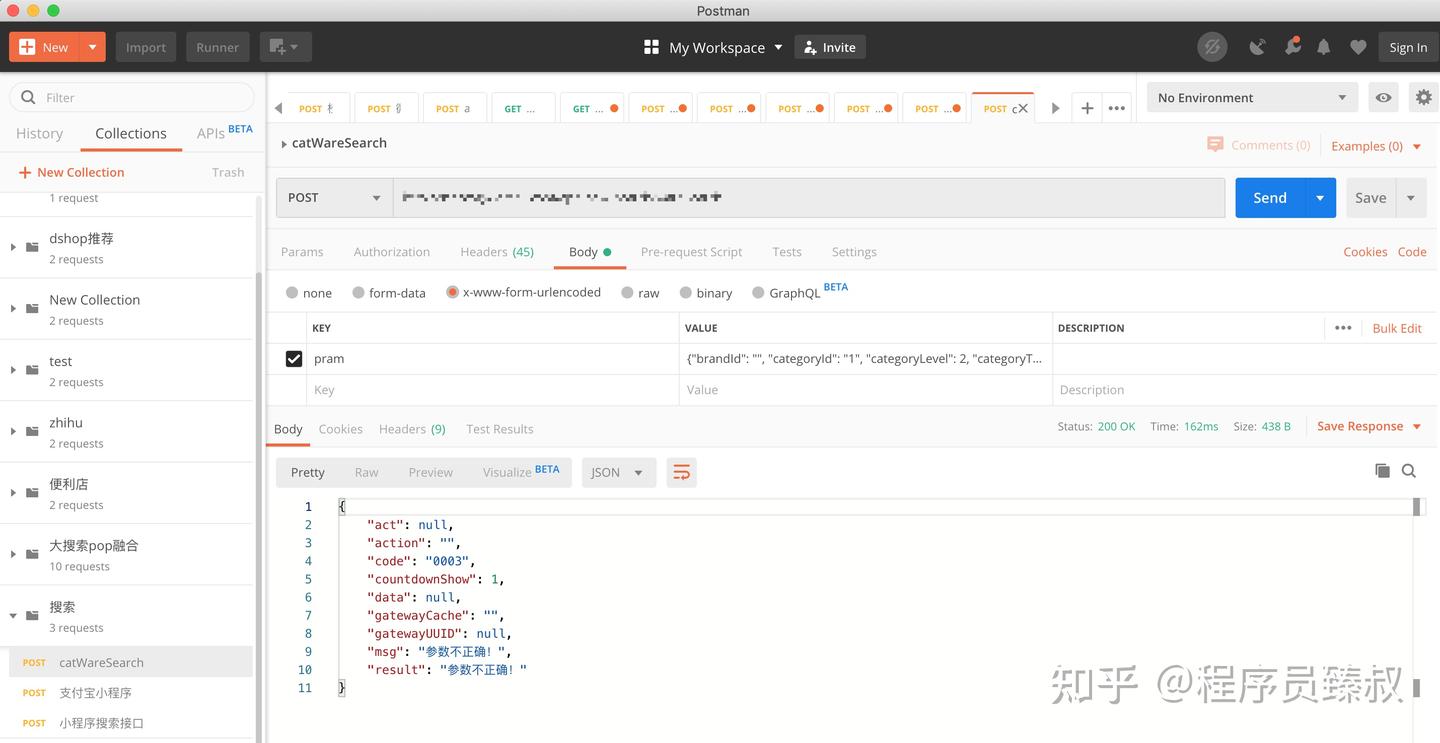Image resolution: width=1440 pixels, height=743 pixels.
Task: Go to next request tabs with right arrow
Action: 1055,108
